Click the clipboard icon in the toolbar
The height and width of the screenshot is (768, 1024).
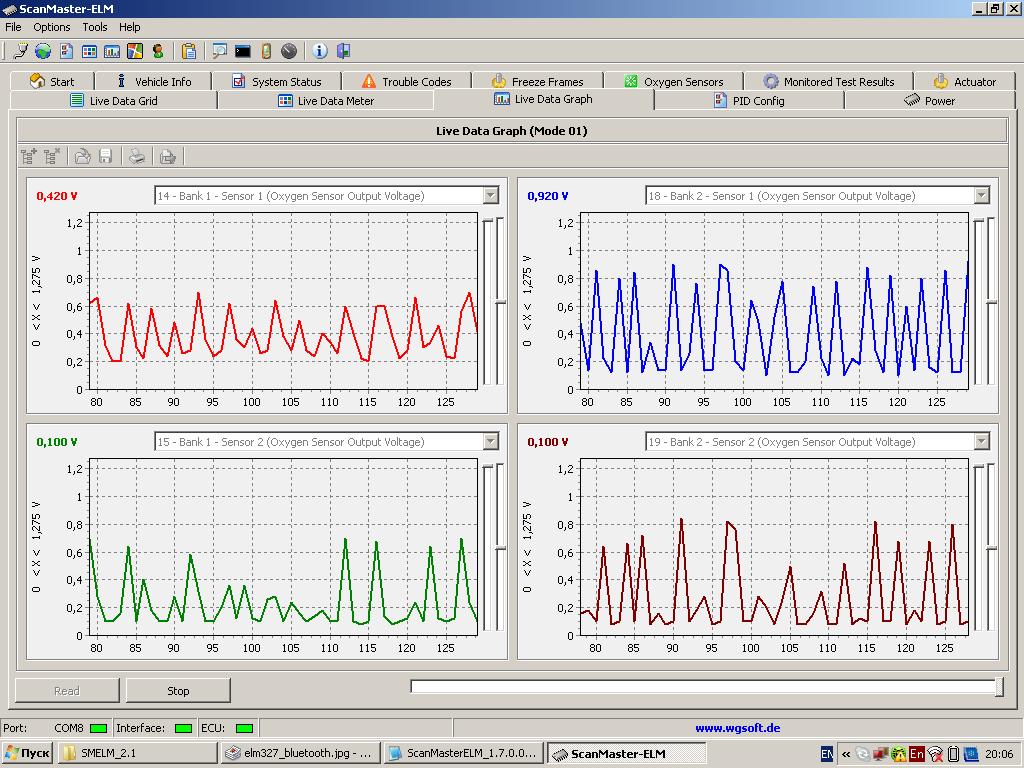click(x=189, y=51)
